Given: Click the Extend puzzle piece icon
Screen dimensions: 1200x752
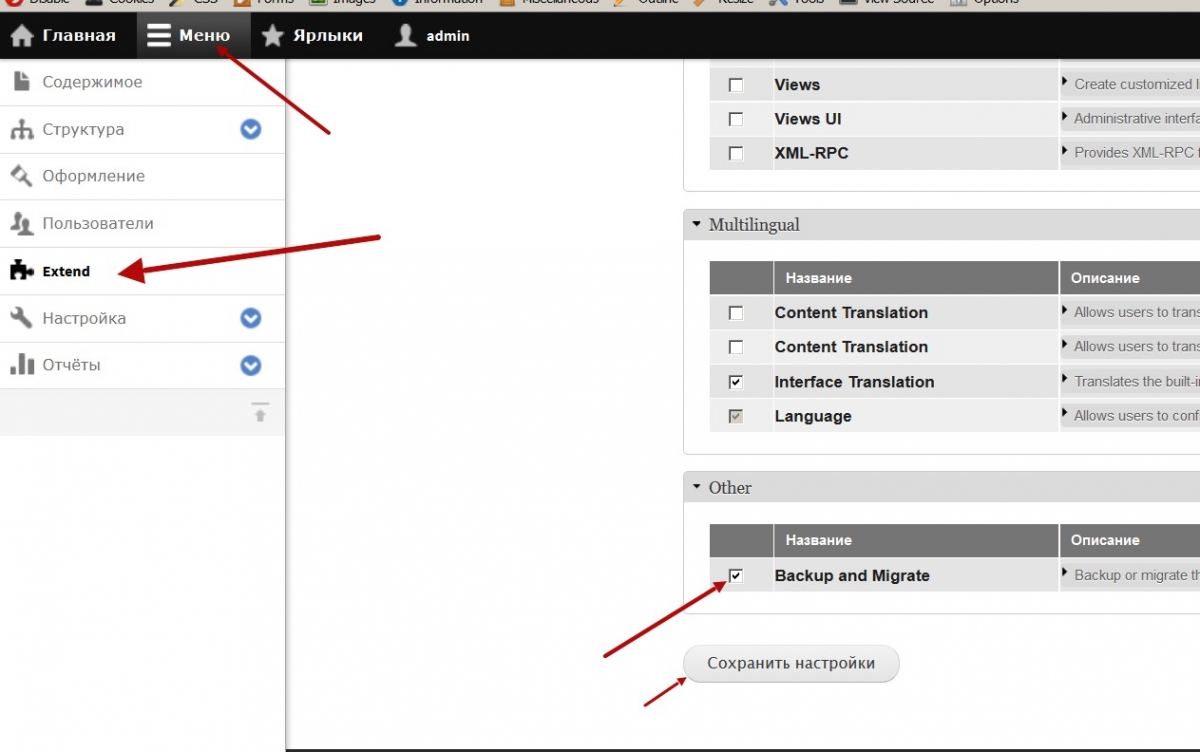Looking at the screenshot, I should click(22, 271).
